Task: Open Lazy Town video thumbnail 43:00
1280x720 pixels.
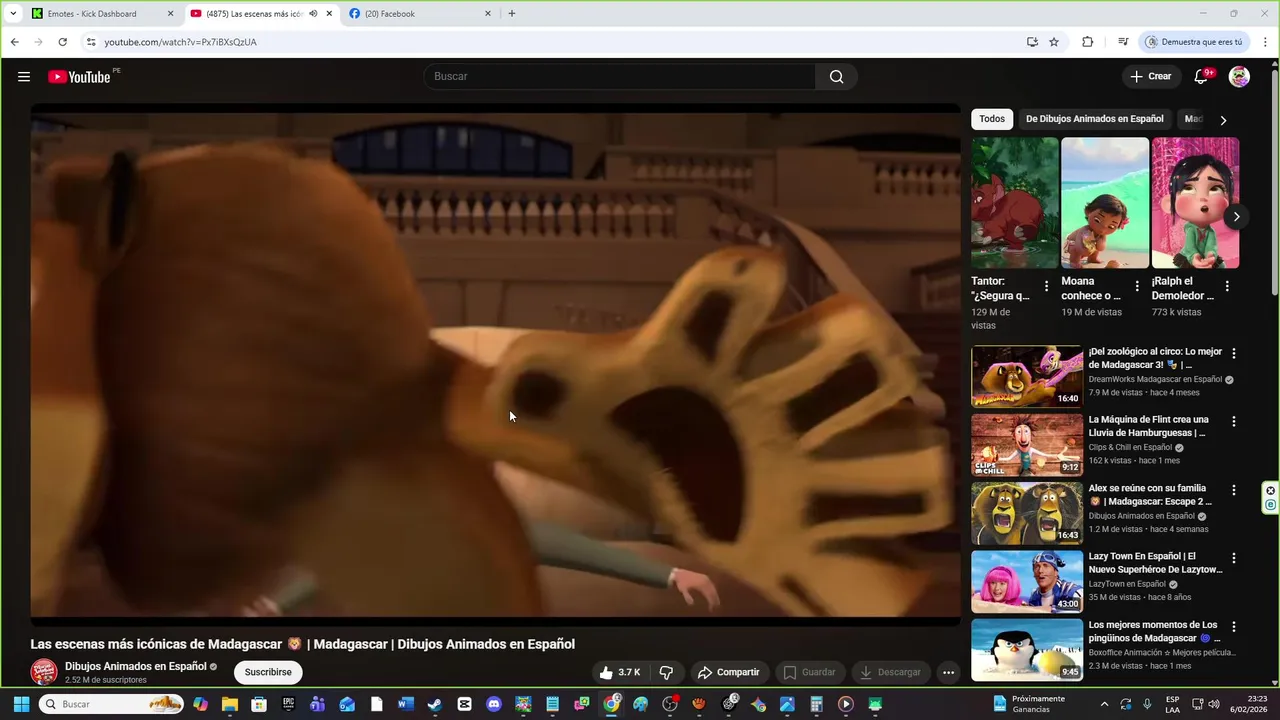Action: click(x=1027, y=581)
